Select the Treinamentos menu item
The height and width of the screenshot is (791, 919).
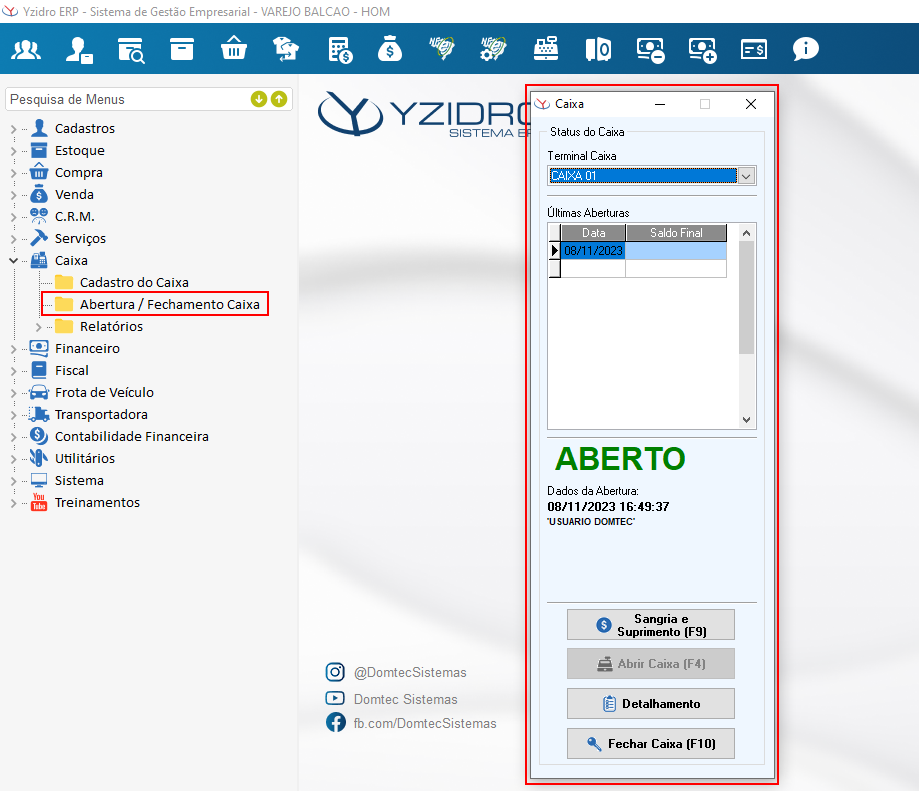click(x=97, y=502)
